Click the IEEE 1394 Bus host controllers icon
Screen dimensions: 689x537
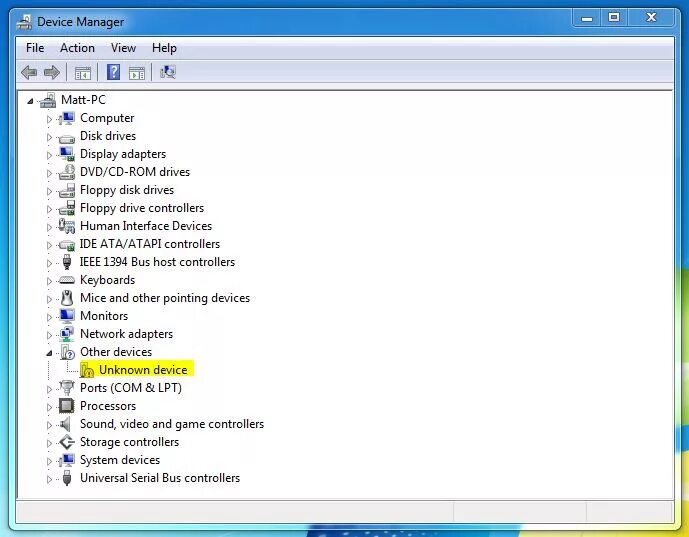67,262
